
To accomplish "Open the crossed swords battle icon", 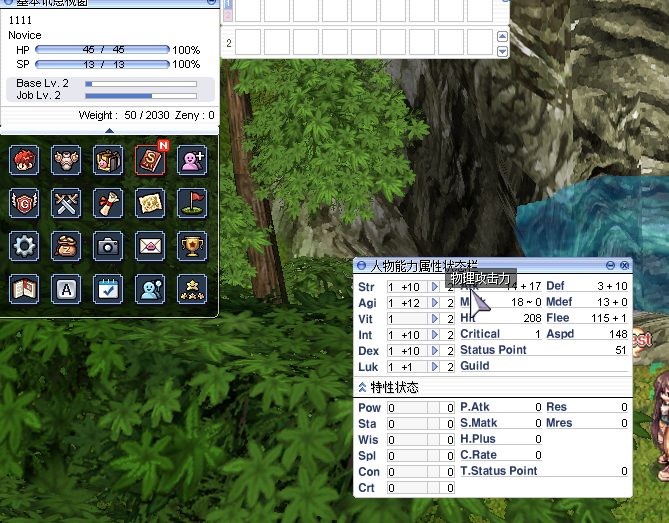I will [66, 203].
